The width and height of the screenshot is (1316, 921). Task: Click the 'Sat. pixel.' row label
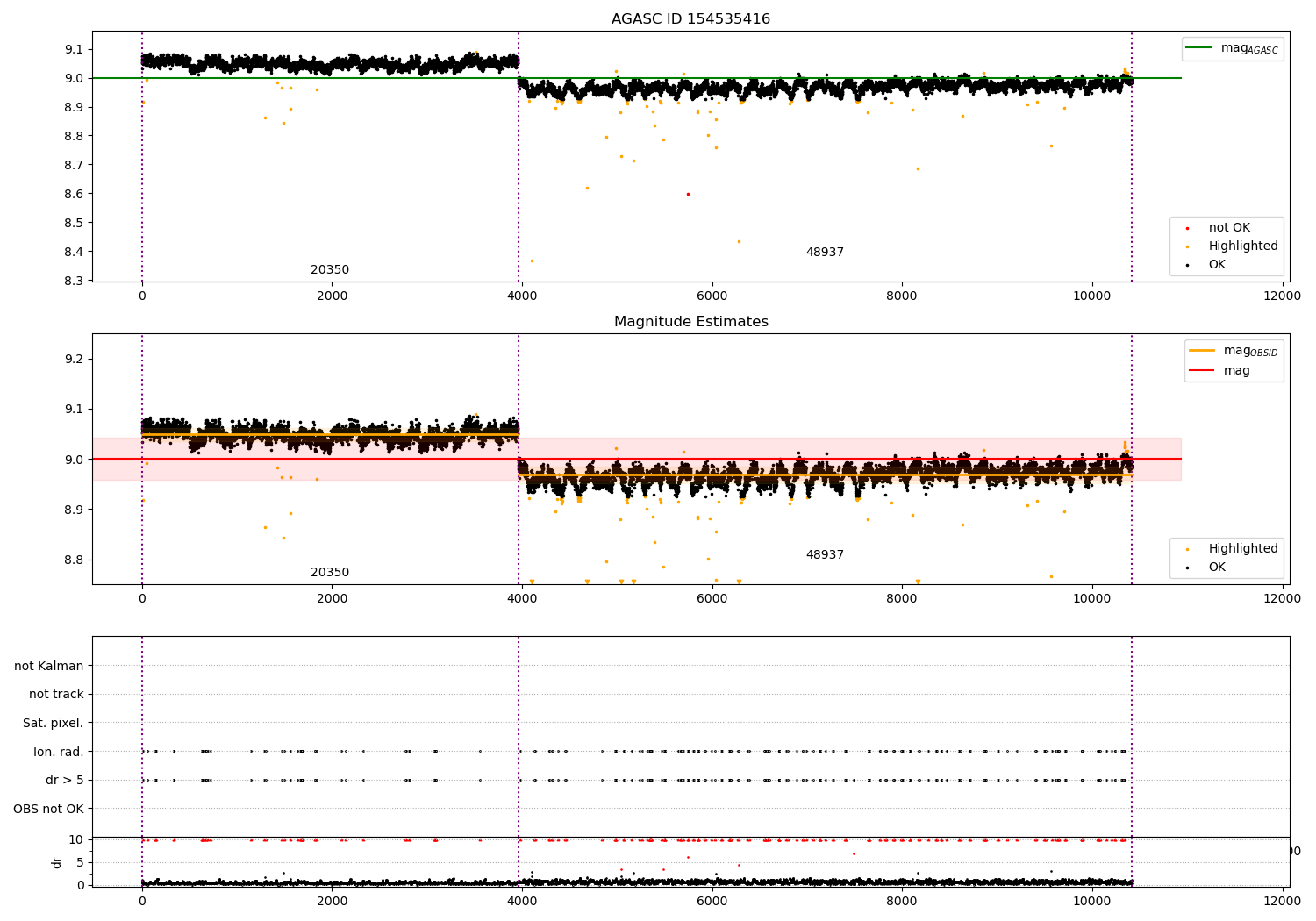point(54,724)
